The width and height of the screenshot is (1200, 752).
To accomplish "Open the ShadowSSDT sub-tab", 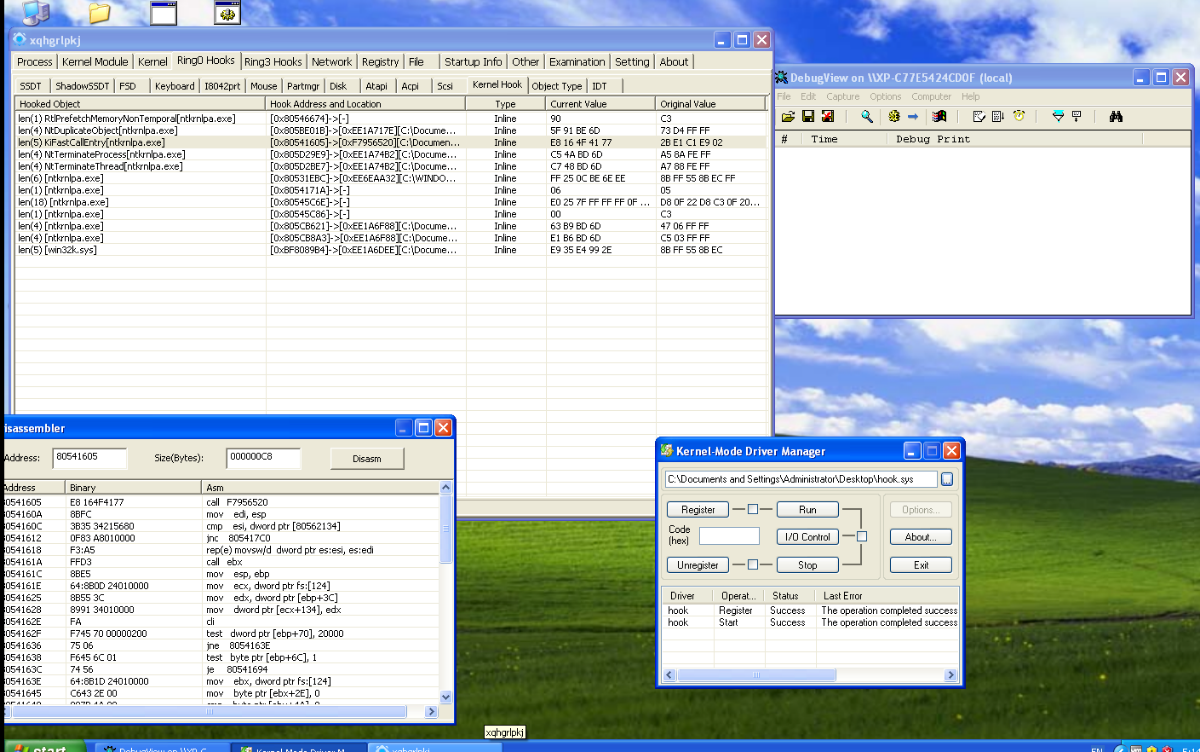I will [x=81, y=87].
